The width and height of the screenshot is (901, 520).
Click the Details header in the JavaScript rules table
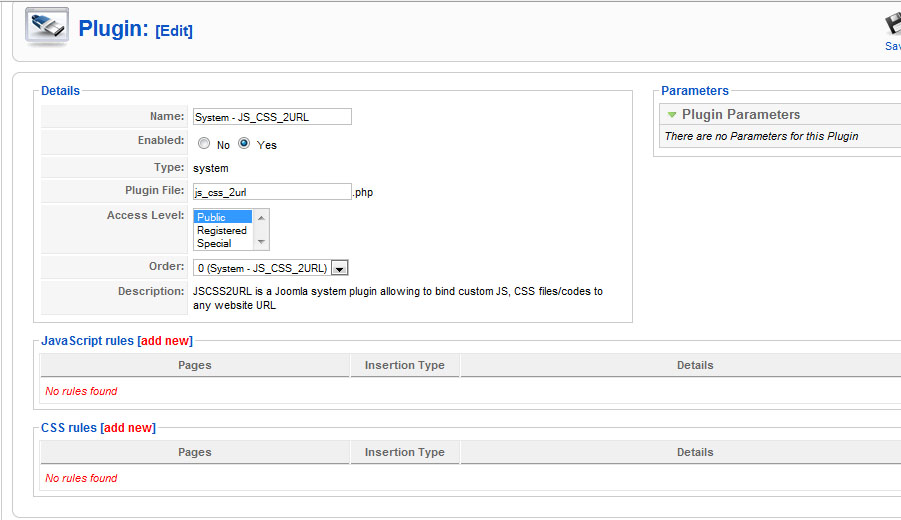click(695, 365)
